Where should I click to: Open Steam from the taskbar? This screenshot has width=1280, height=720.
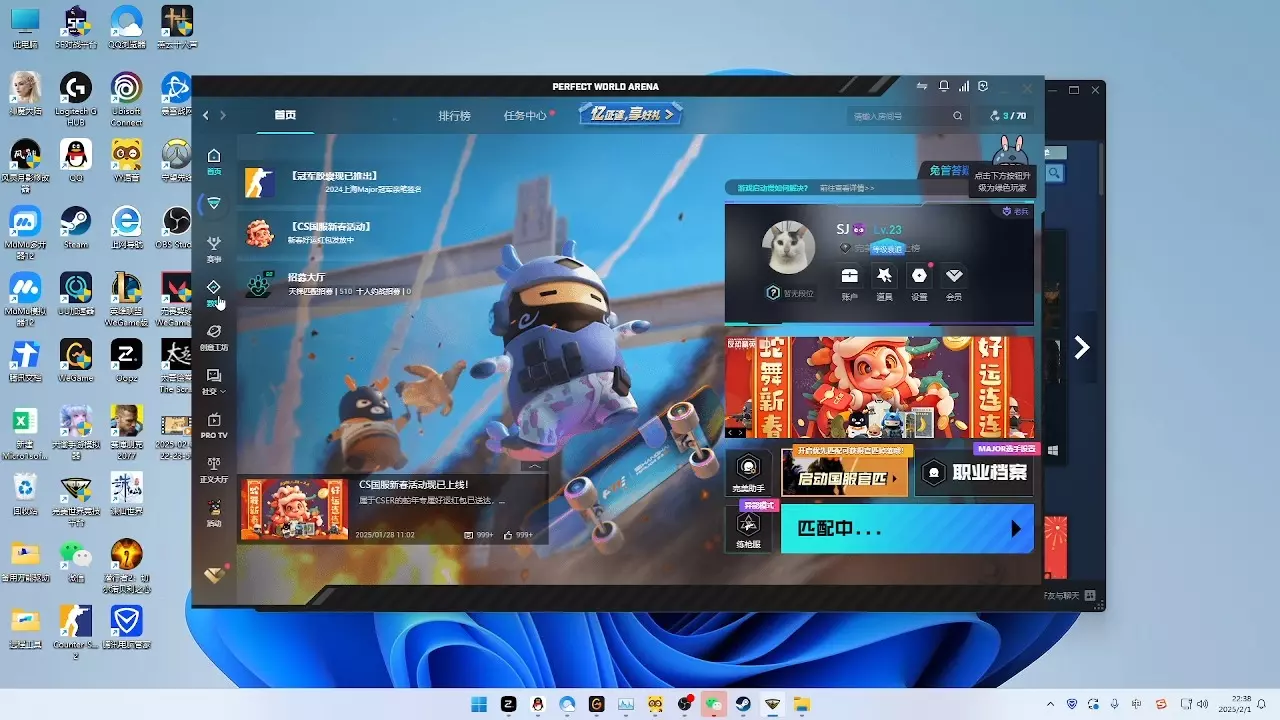(742, 704)
